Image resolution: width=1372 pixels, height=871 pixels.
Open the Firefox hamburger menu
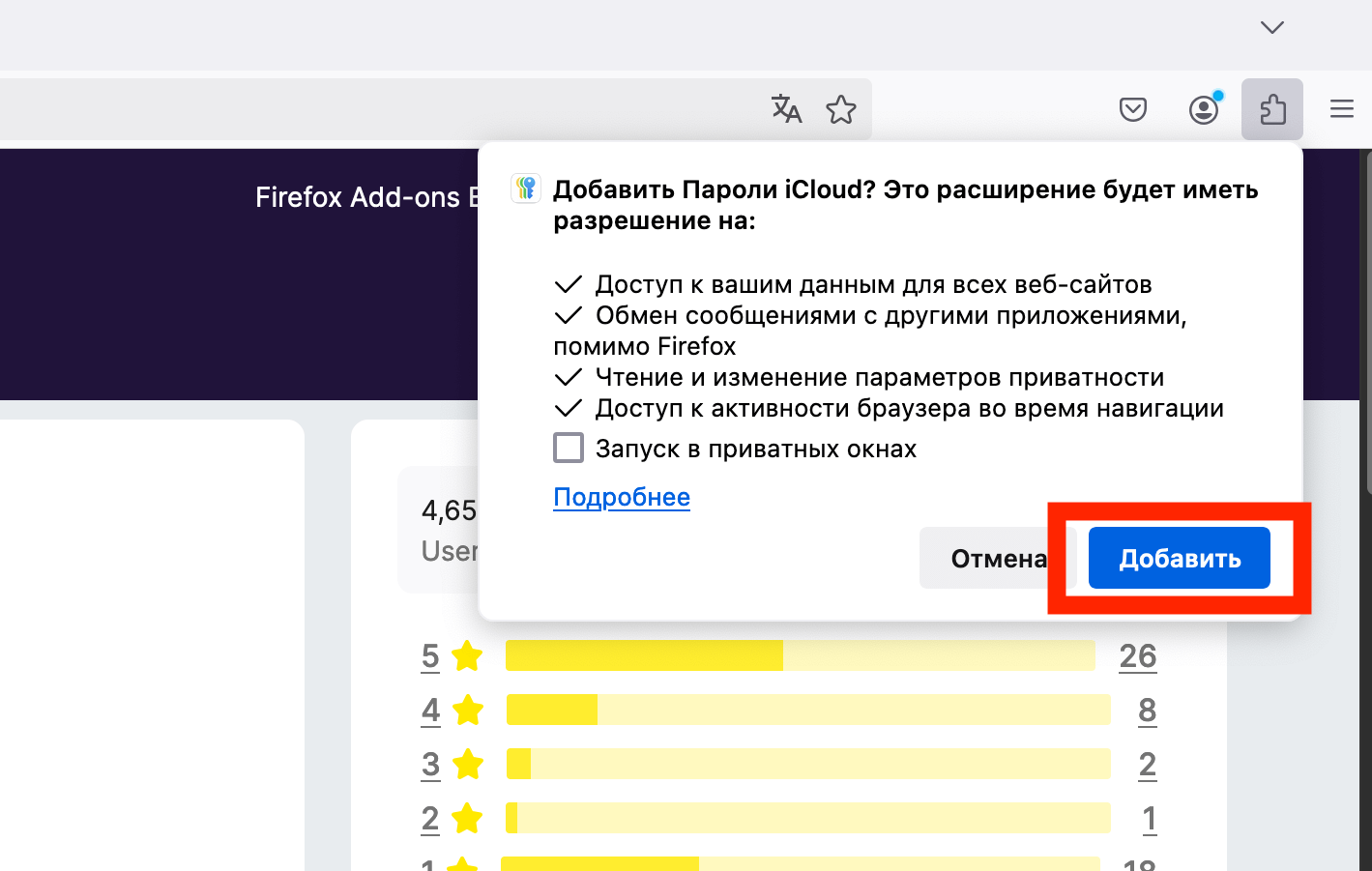click(1341, 109)
